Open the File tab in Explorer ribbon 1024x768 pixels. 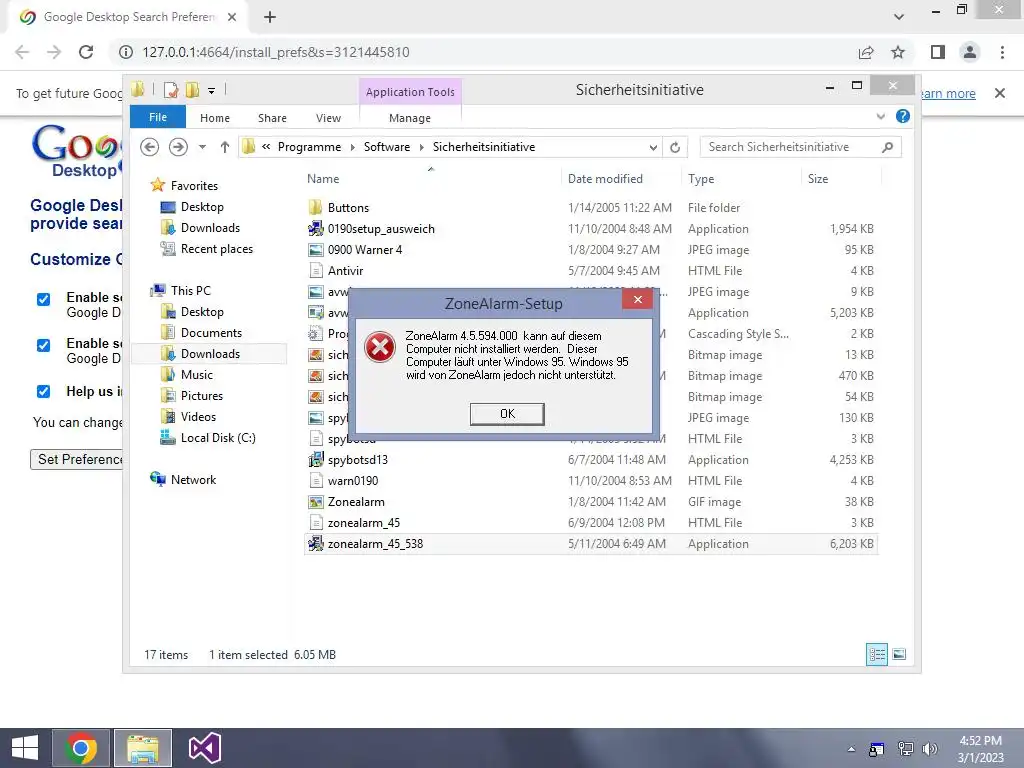[157, 118]
